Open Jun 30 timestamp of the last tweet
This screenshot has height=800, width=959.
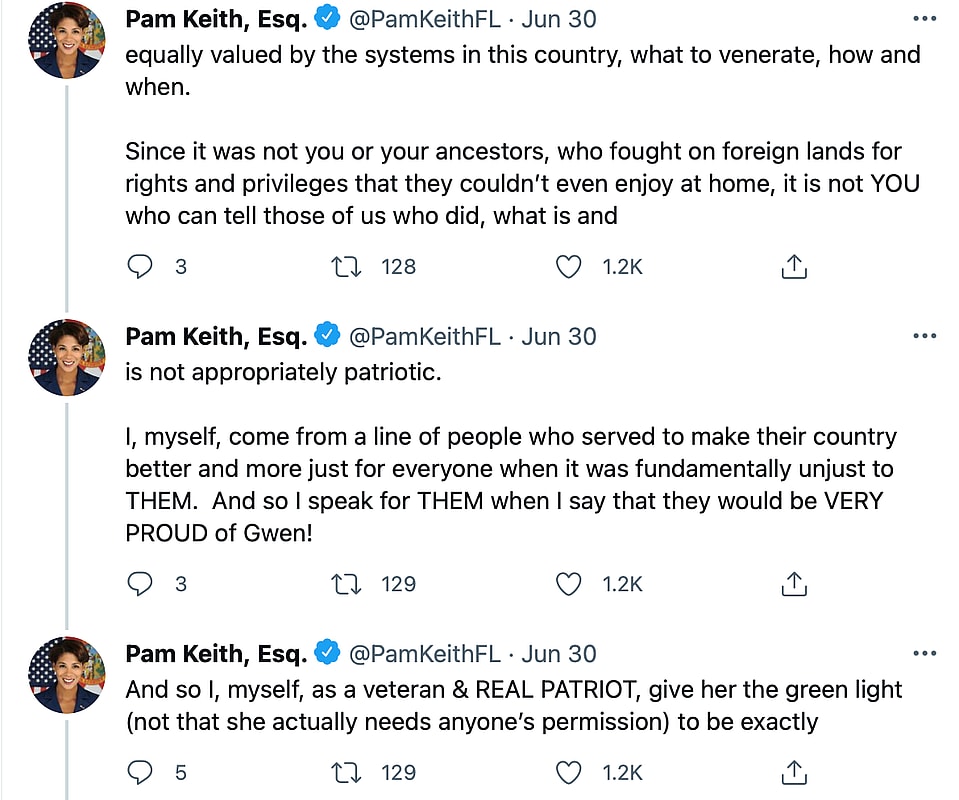click(x=559, y=654)
